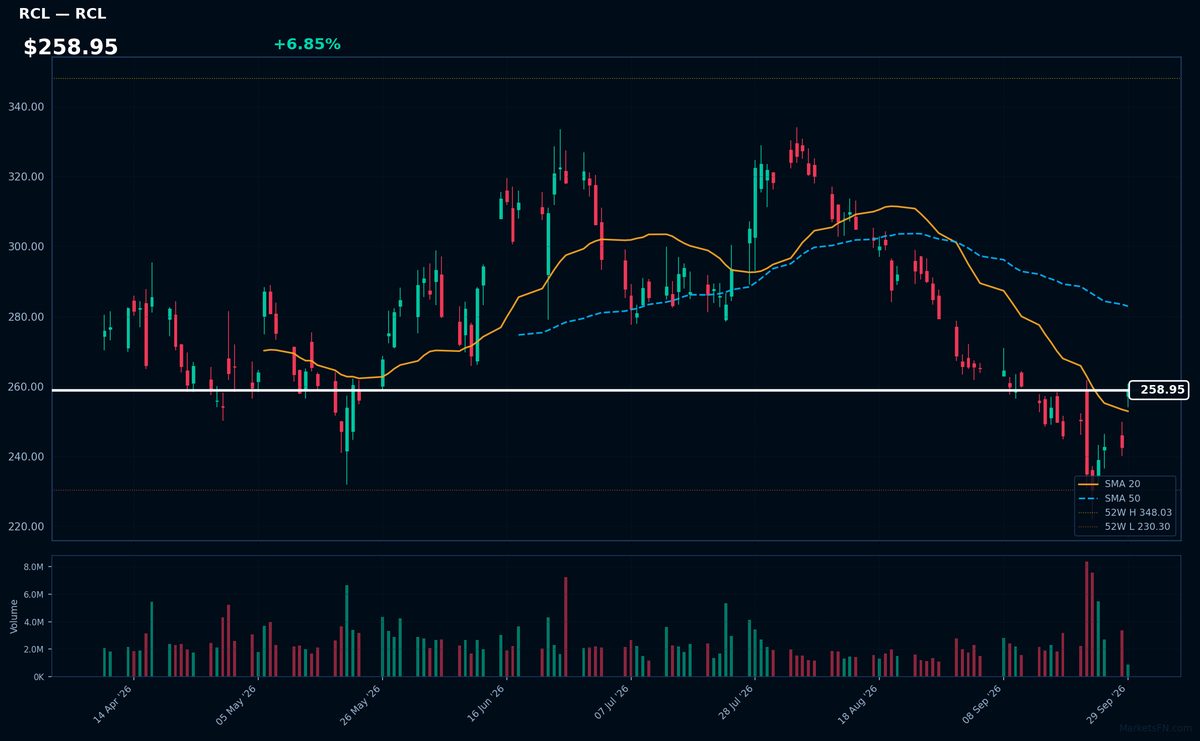Click the 07 Jul '26 date label

[x=612, y=704]
